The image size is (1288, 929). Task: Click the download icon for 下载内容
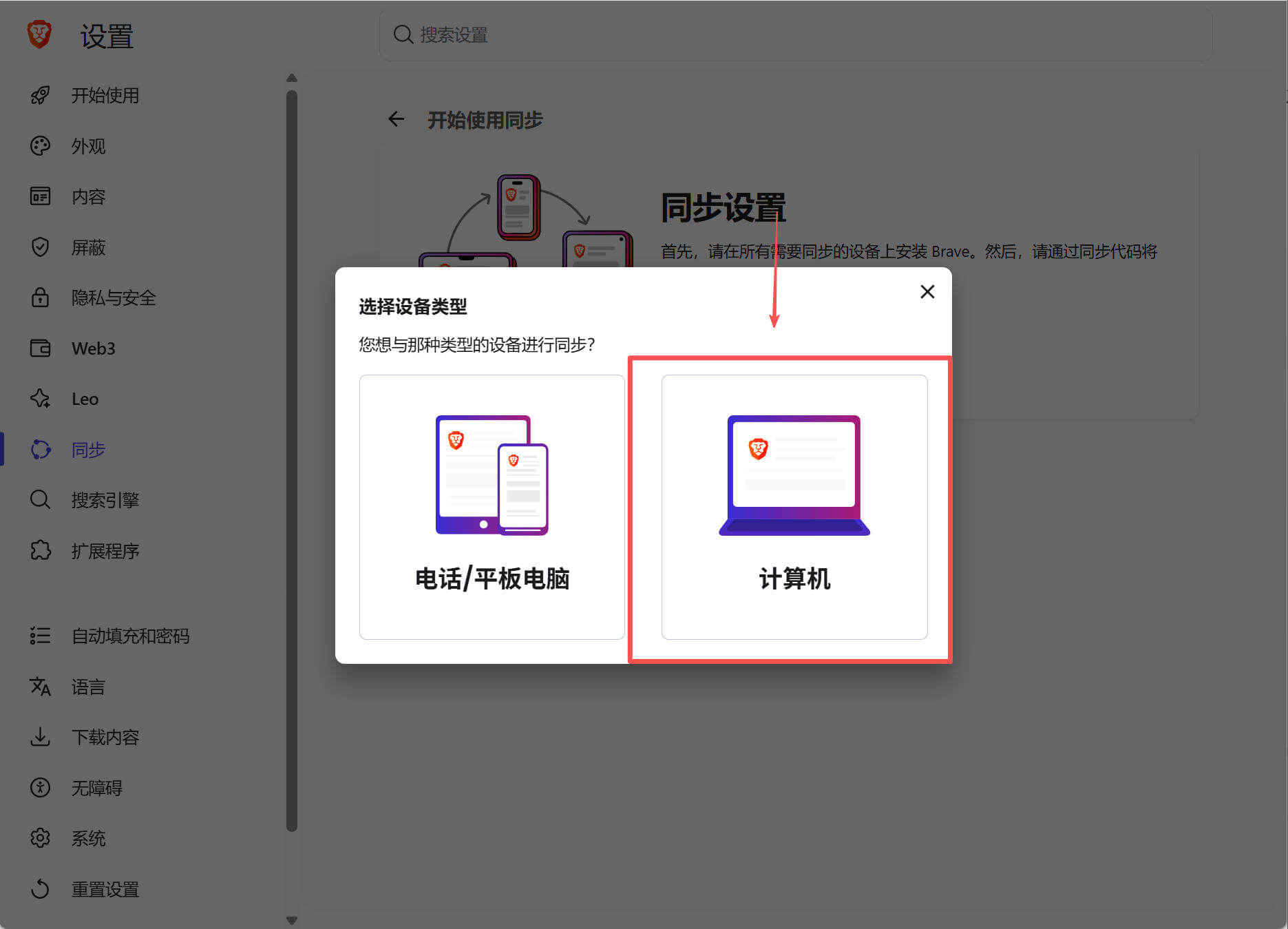click(x=40, y=737)
